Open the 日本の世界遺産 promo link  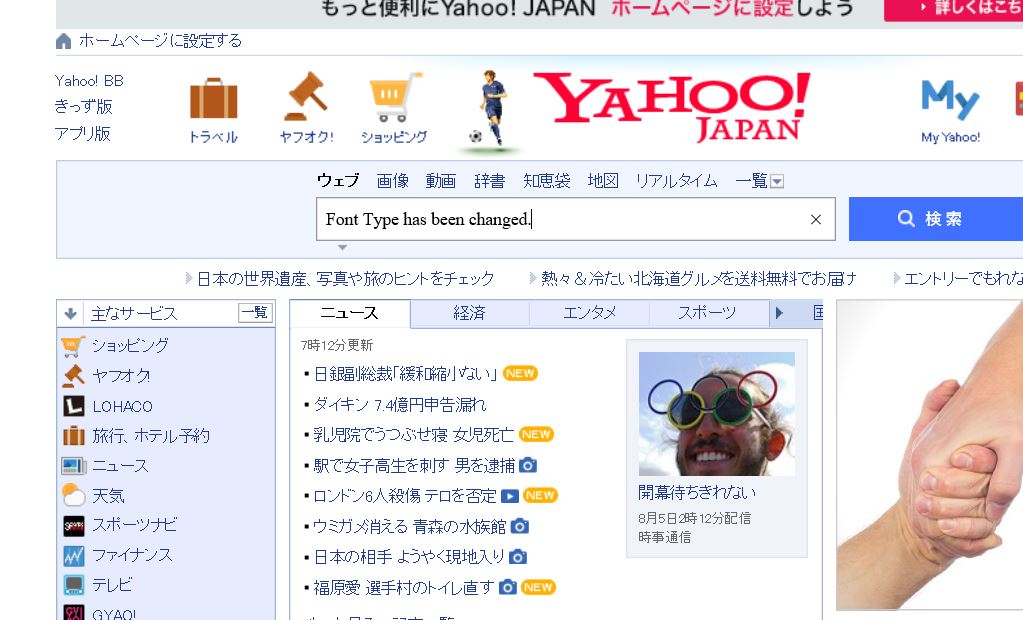point(346,279)
